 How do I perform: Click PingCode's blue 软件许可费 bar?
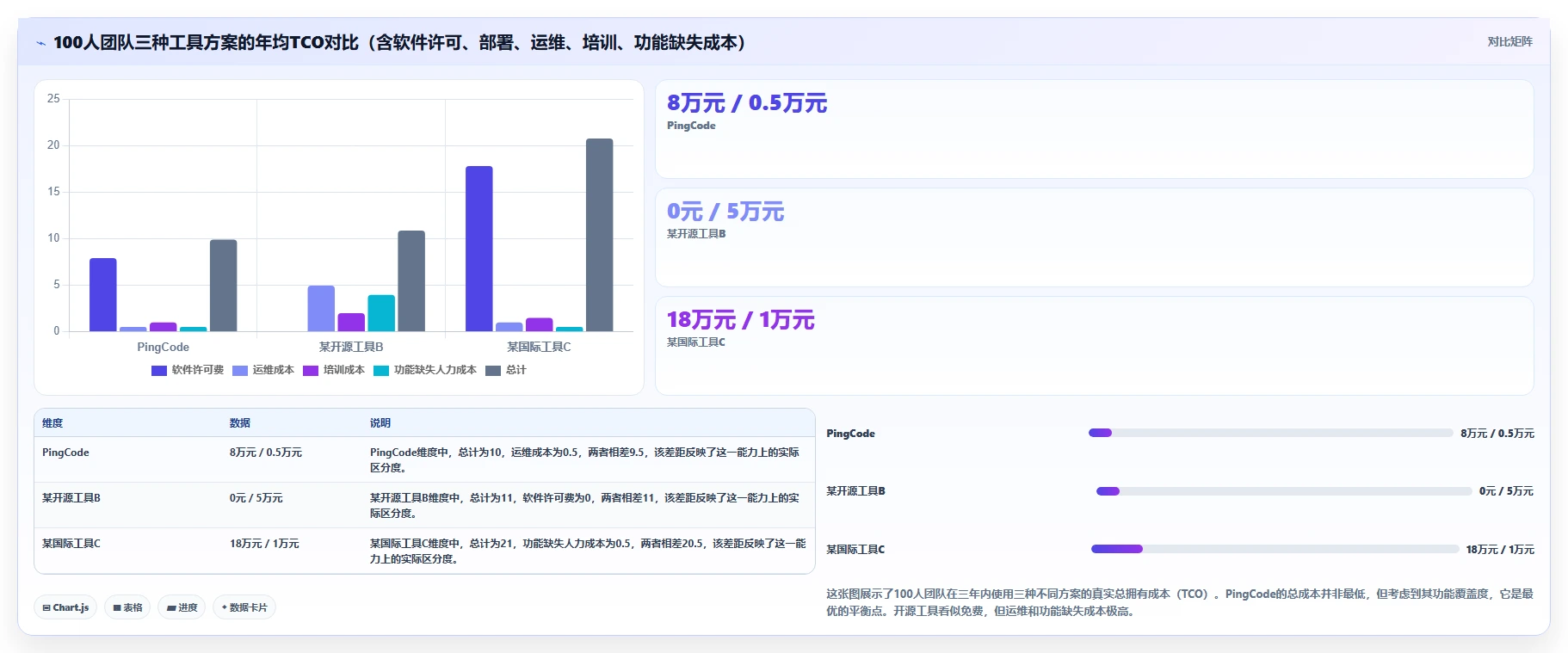pos(103,295)
